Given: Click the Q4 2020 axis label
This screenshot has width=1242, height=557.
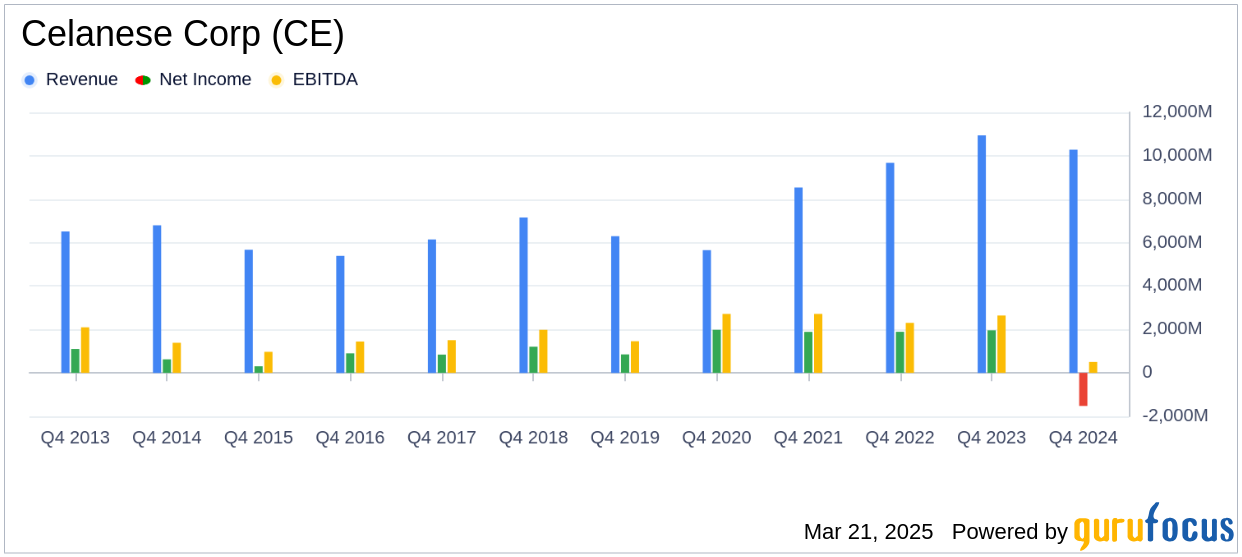Looking at the screenshot, I should pyautogui.click(x=716, y=438).
